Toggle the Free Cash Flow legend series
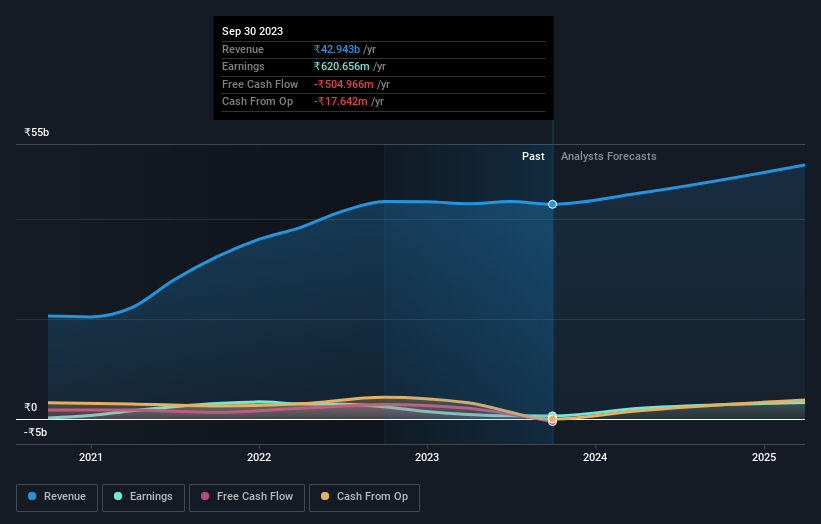This screenshot has width=821, height=524. click(247, 497)
